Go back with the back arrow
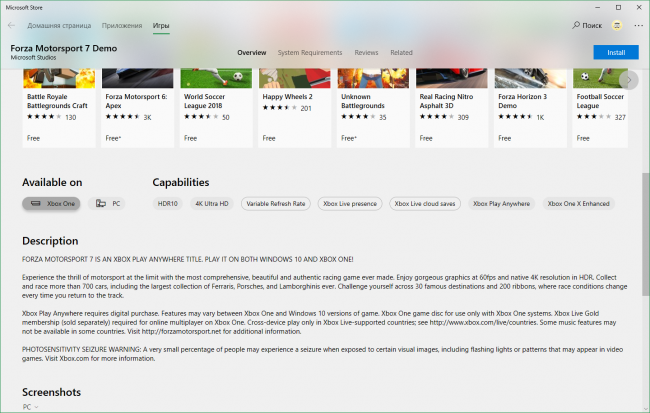This screenshot has width=650, height=413. pyautogui.click(x=11, y=25)
